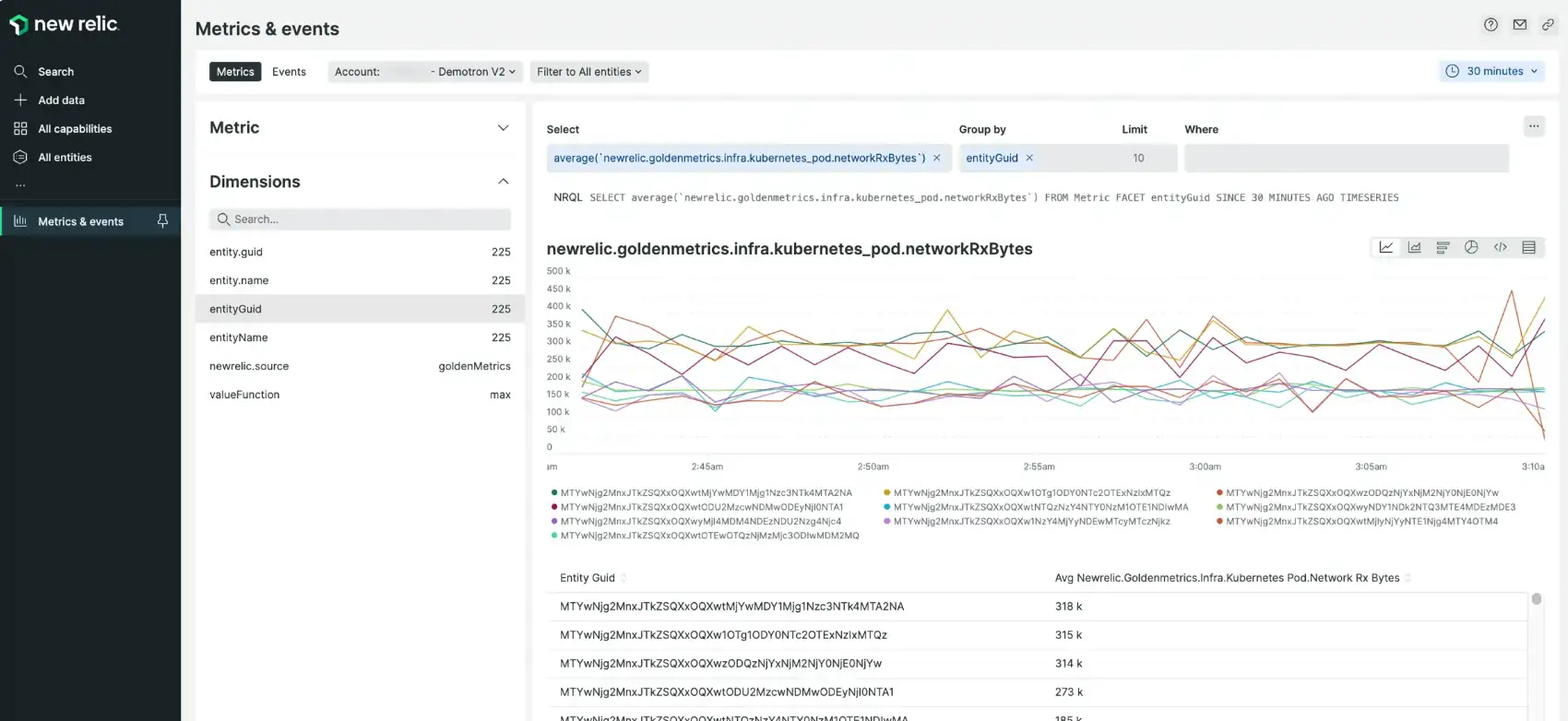Viewport: 1568px width, 721px height.
Task: Open Search from the sidebar
Action: (x=55, y=72)
